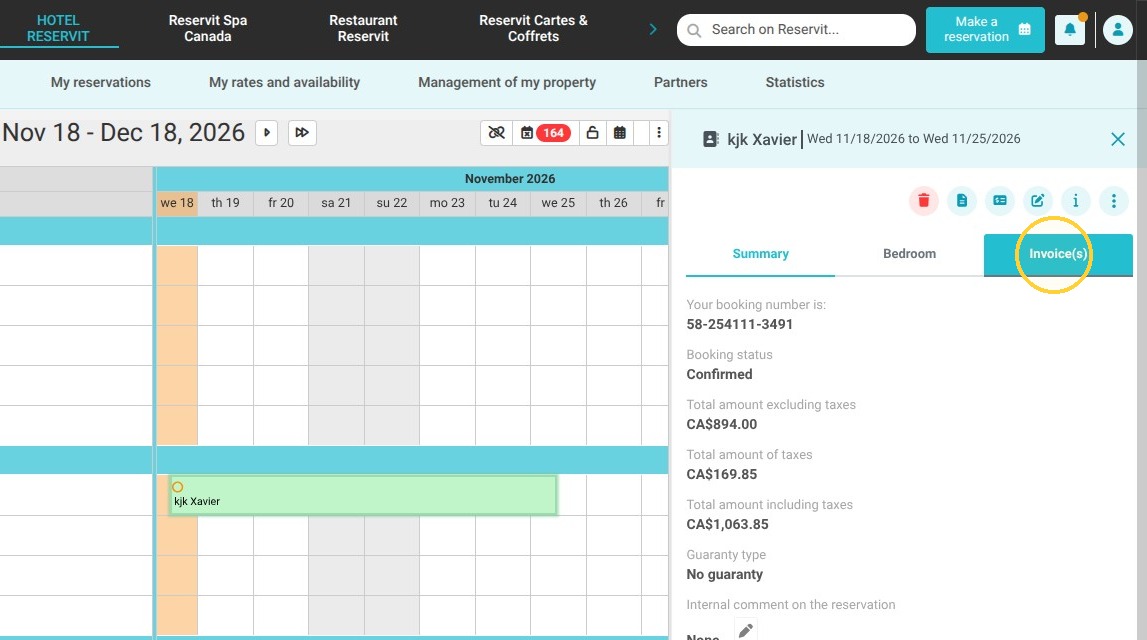Open more options in the reservation panel
Image resolution: width=1147 pixels, height=640 pixels.
[1113, 200]
